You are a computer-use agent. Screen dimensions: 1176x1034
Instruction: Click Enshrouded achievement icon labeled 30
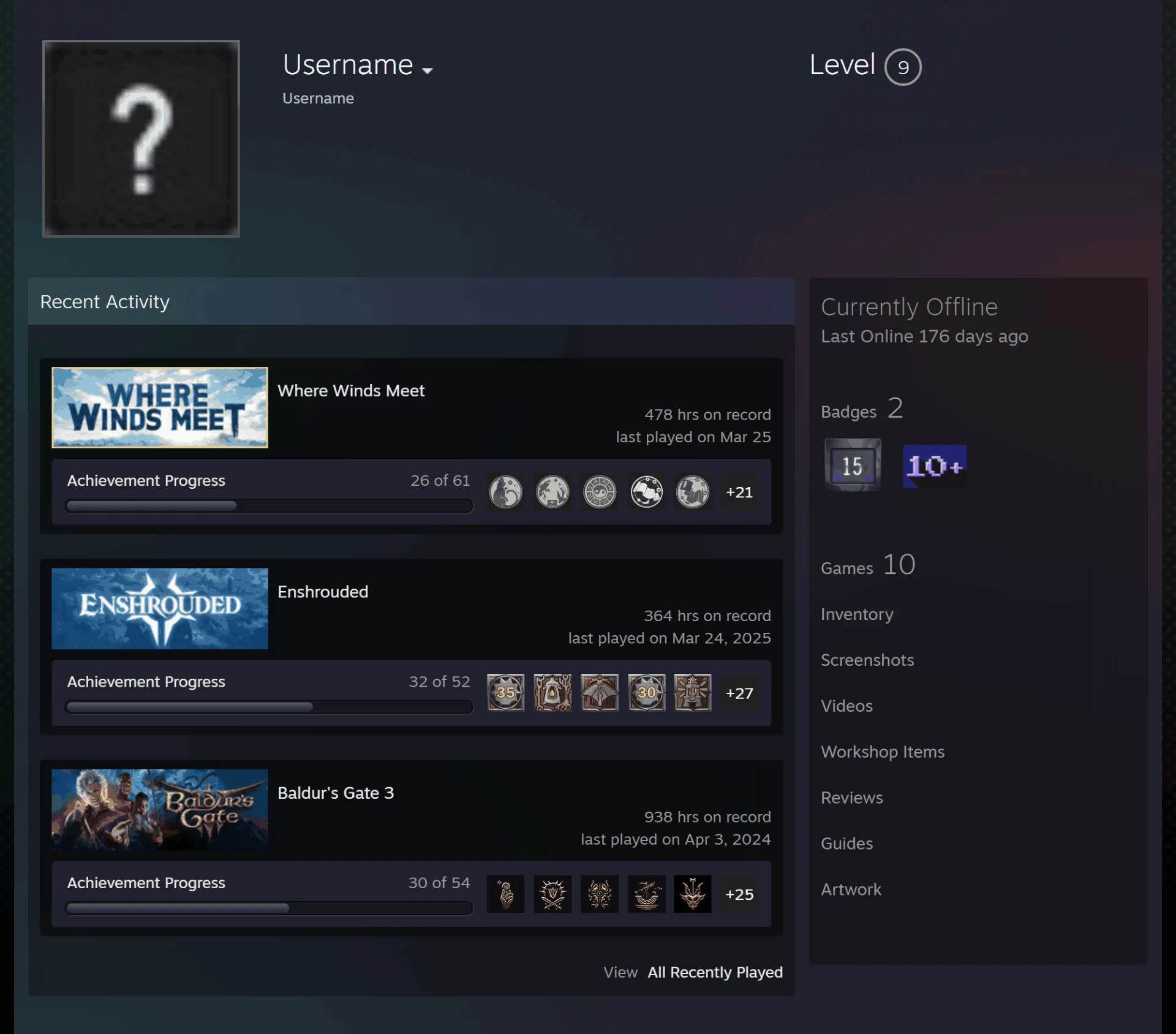click(647, 693)
